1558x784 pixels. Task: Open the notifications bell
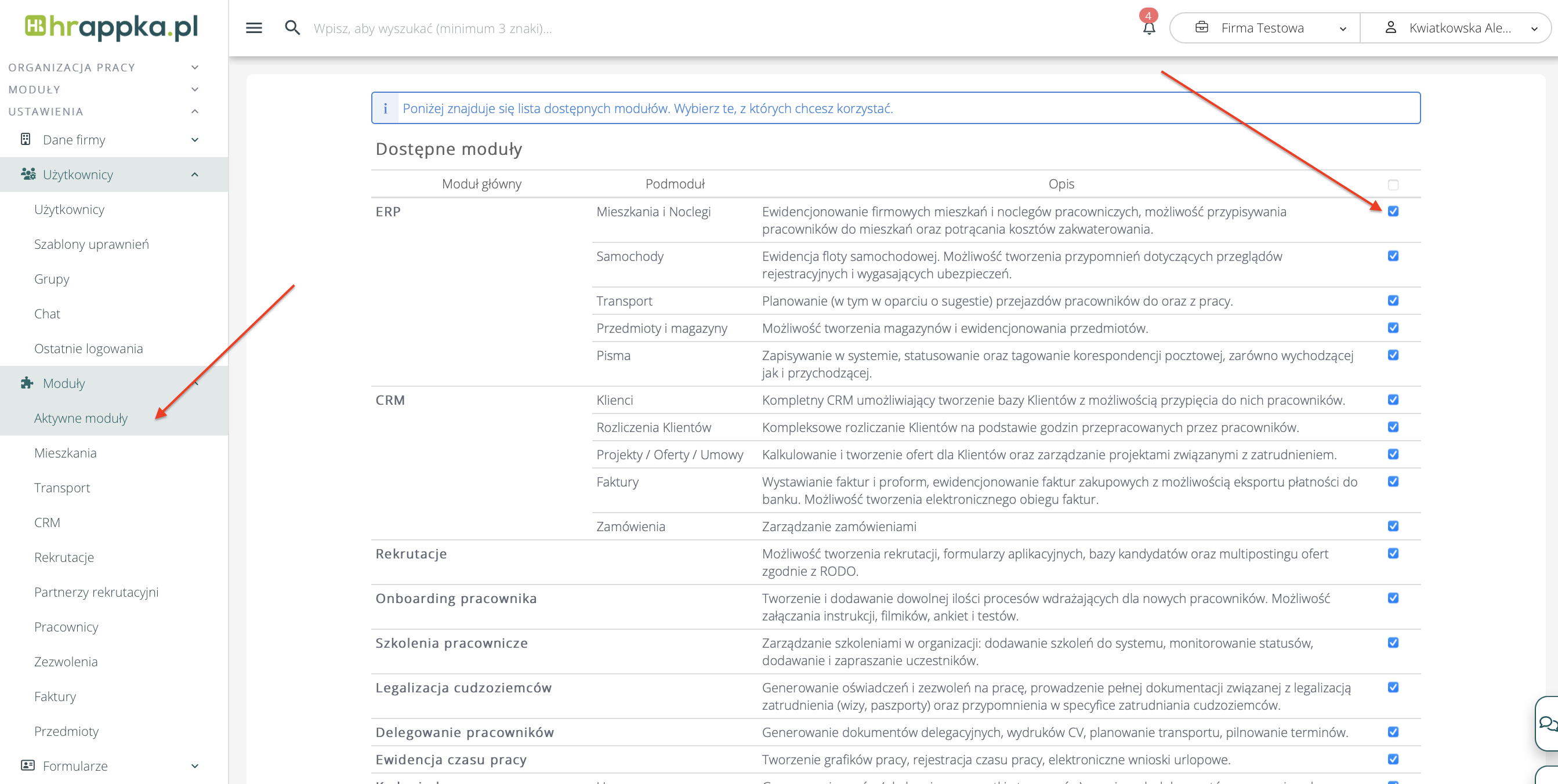(x=1148, y=28)
